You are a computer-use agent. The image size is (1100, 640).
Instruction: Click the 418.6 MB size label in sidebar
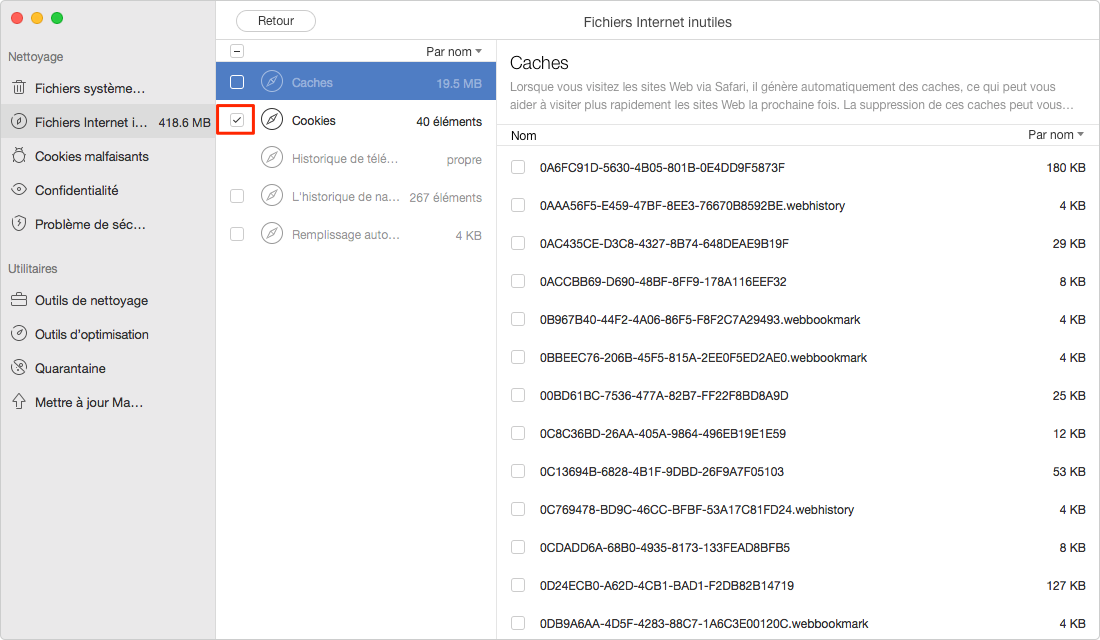[x=185, y=122]
